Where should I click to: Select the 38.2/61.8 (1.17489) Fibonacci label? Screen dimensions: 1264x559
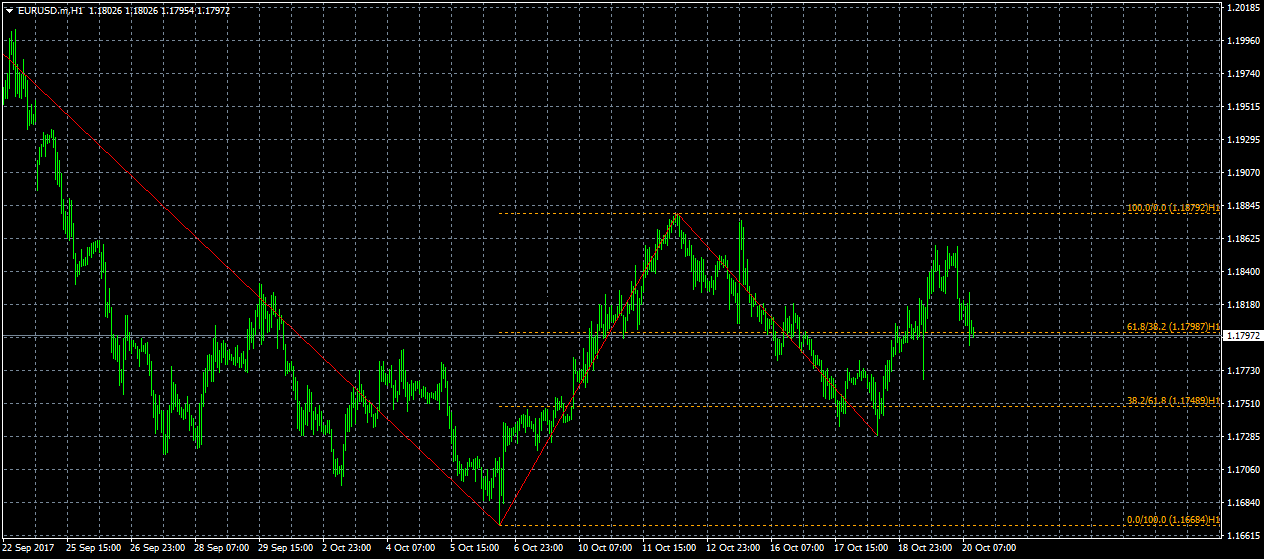pos(1173,401)
